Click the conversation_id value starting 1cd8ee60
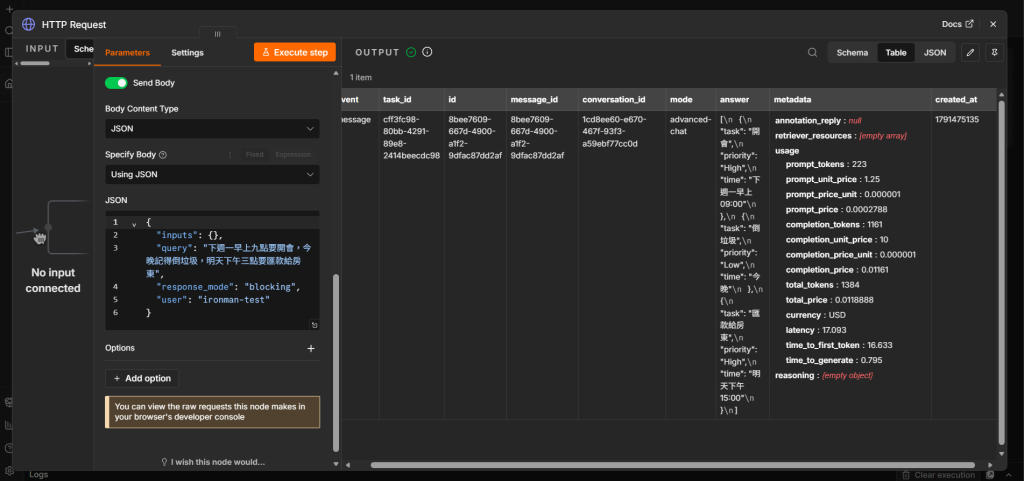 [x=614, y=132]
